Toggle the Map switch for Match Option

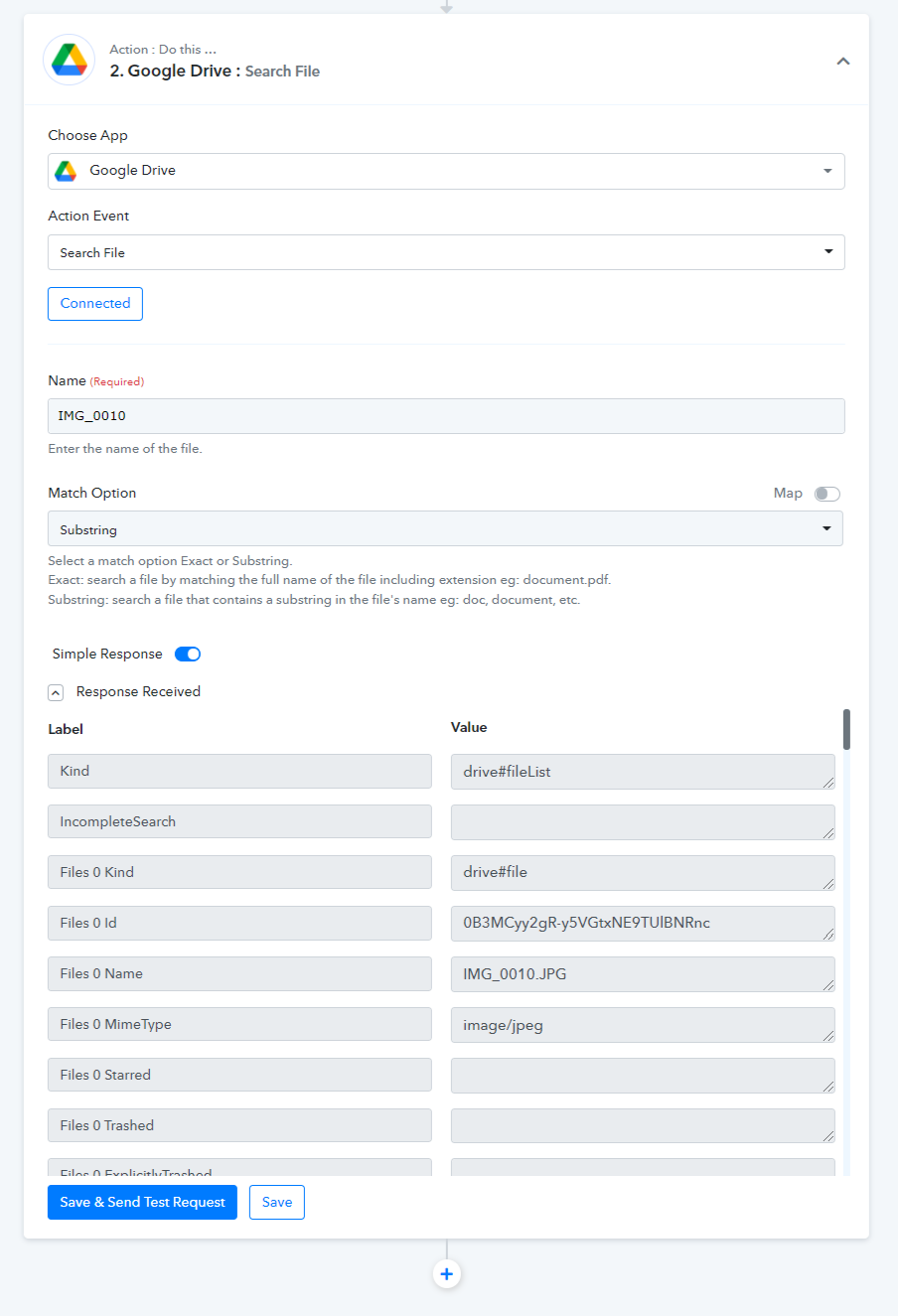[826, 494]
